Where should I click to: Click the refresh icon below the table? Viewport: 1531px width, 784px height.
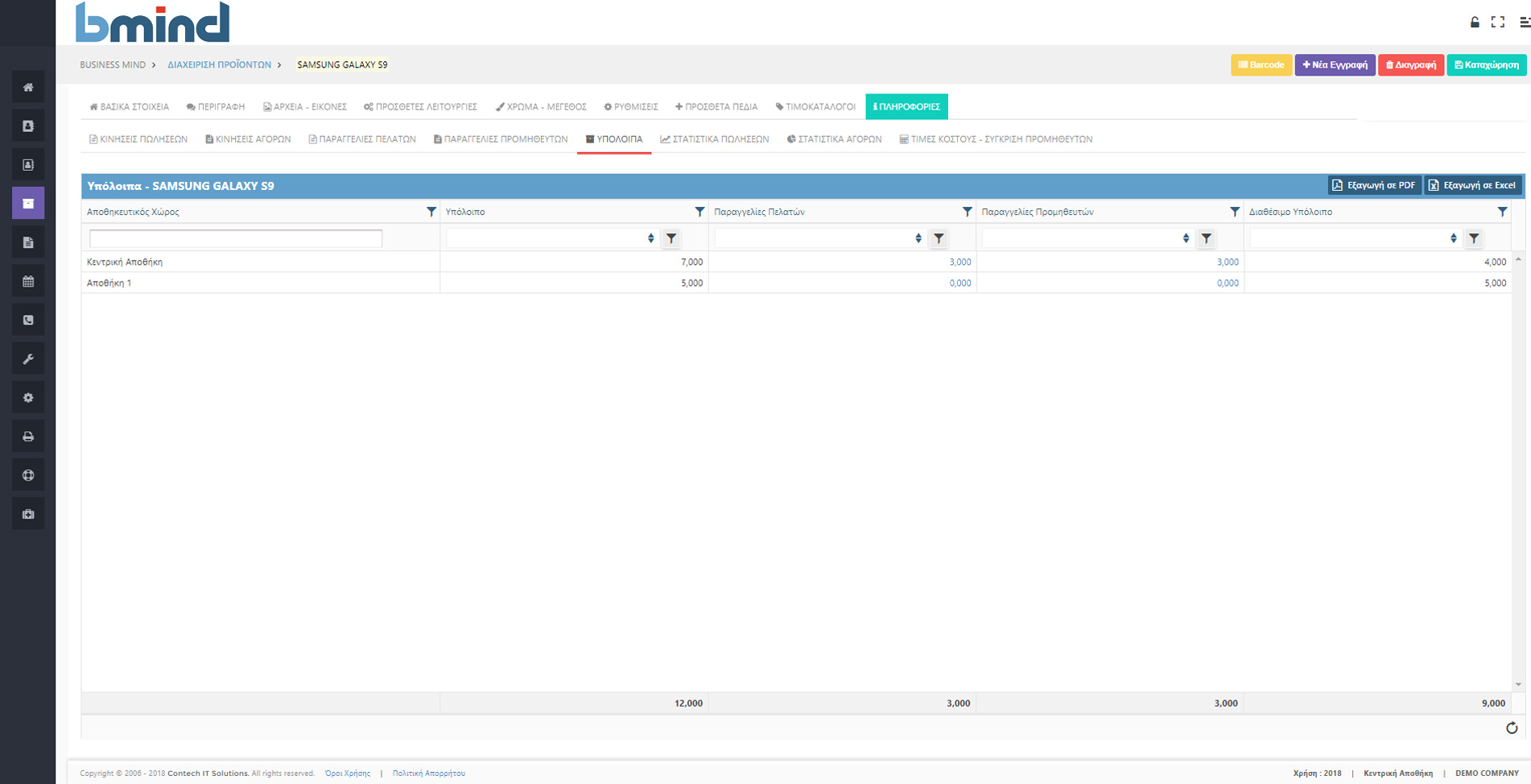1512,728
